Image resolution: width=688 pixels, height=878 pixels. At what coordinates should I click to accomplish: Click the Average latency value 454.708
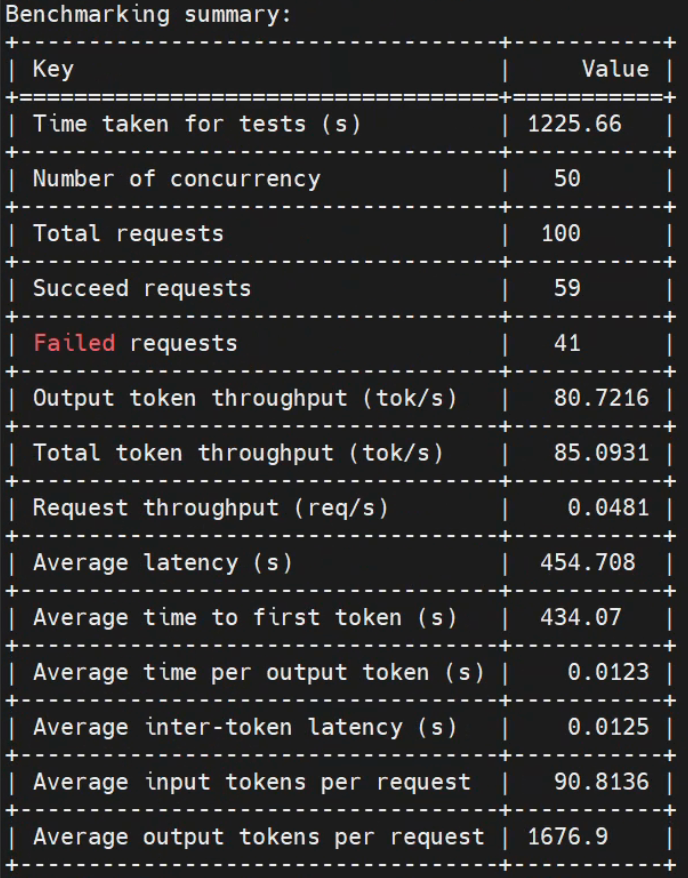588,562
